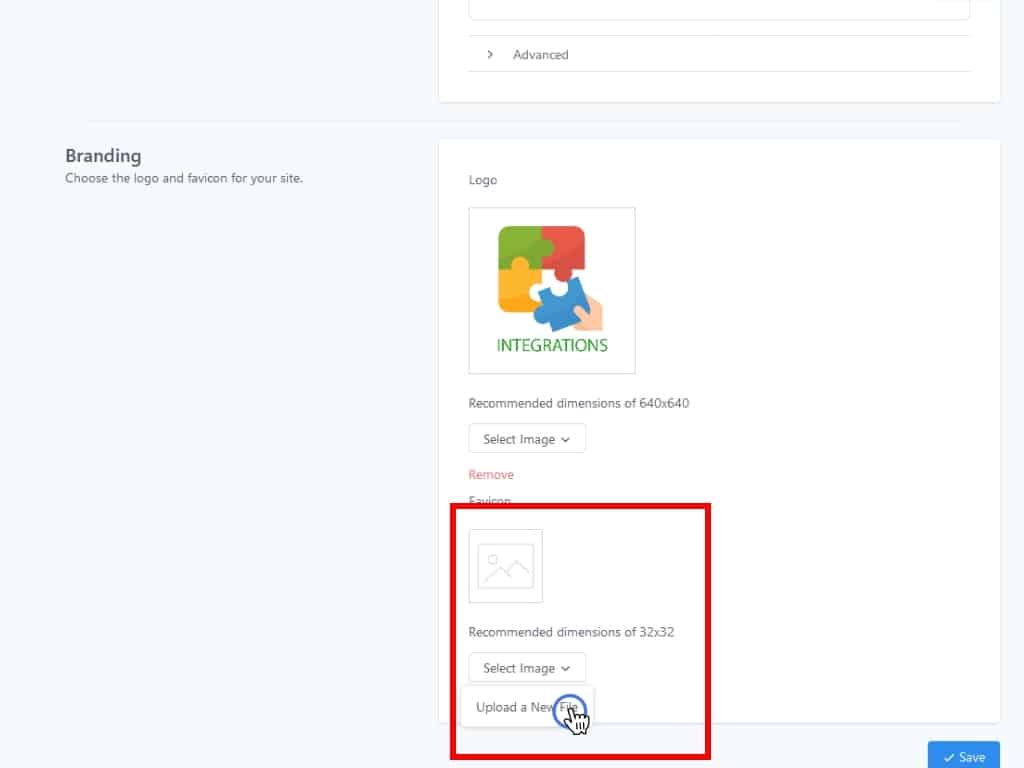
Task: Open the favicon Select Image dropdown
Action: [x=526, y=668]
